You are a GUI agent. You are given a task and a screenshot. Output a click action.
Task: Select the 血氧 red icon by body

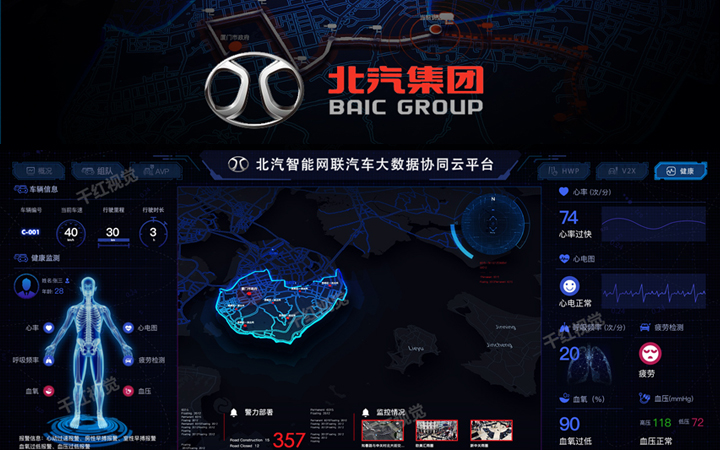(x=49, y=391)
